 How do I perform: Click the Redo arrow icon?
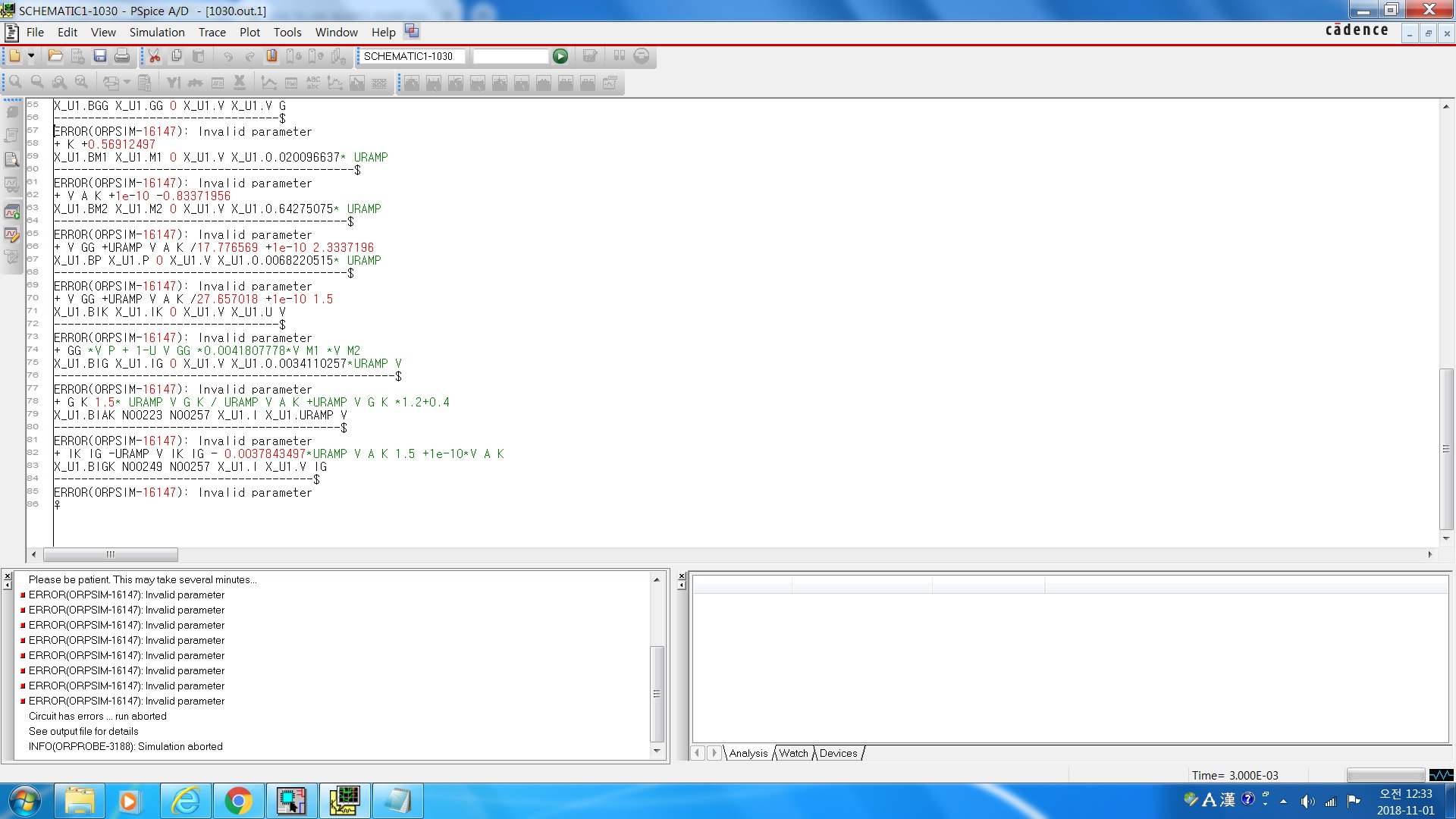point(249,56)
